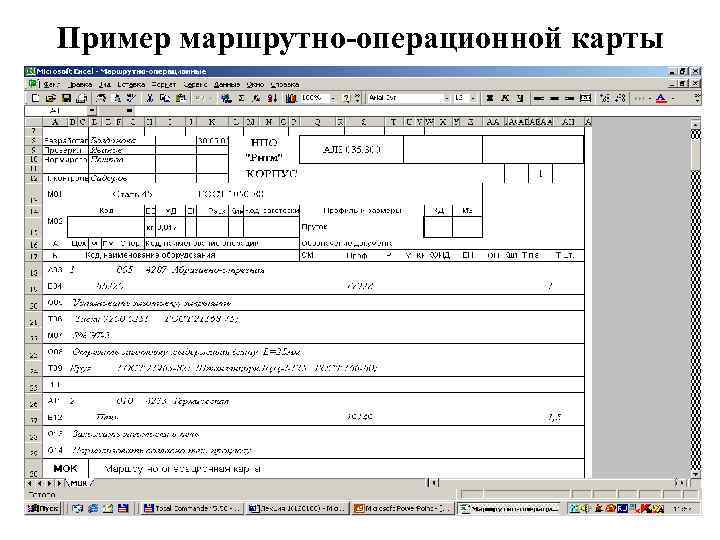
Task: Click the Name Box showing A1
Action: [56, 111]
